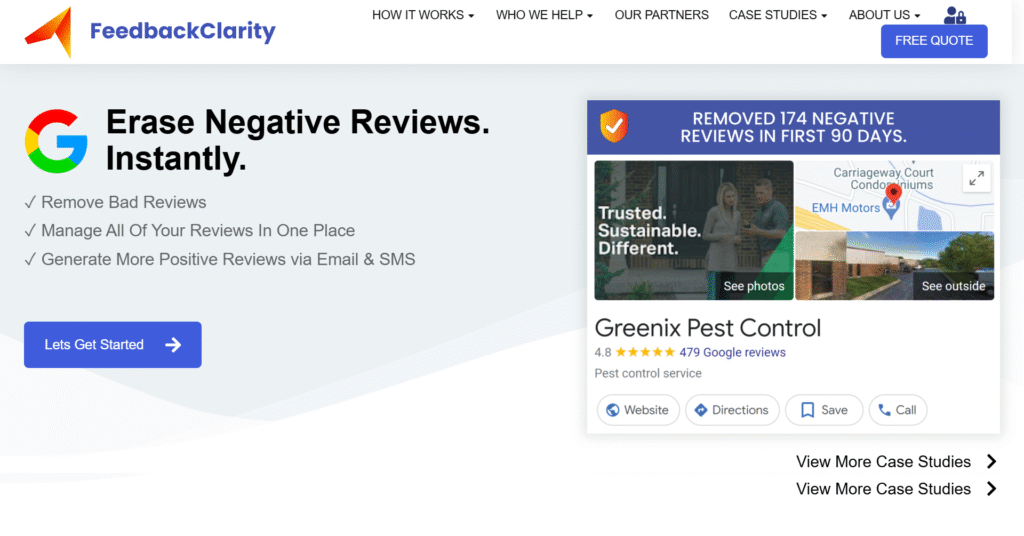Viewport: 1024px width, 536px height.
Task: Click the EMH Motors label on map
Action: (846, 208)
